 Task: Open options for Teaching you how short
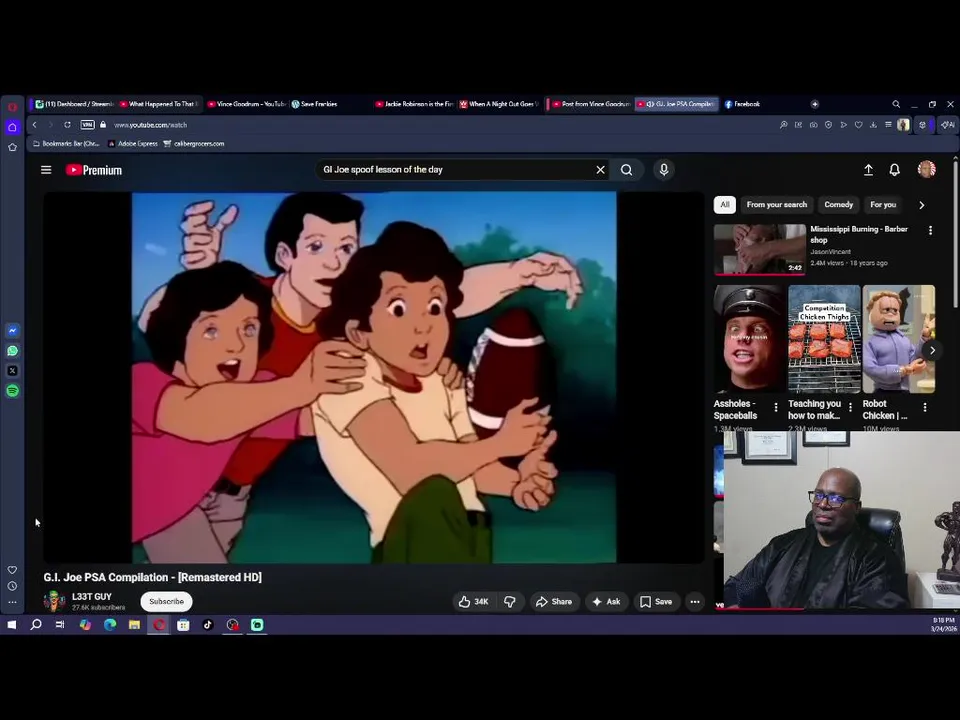click(x=850, y=407)
